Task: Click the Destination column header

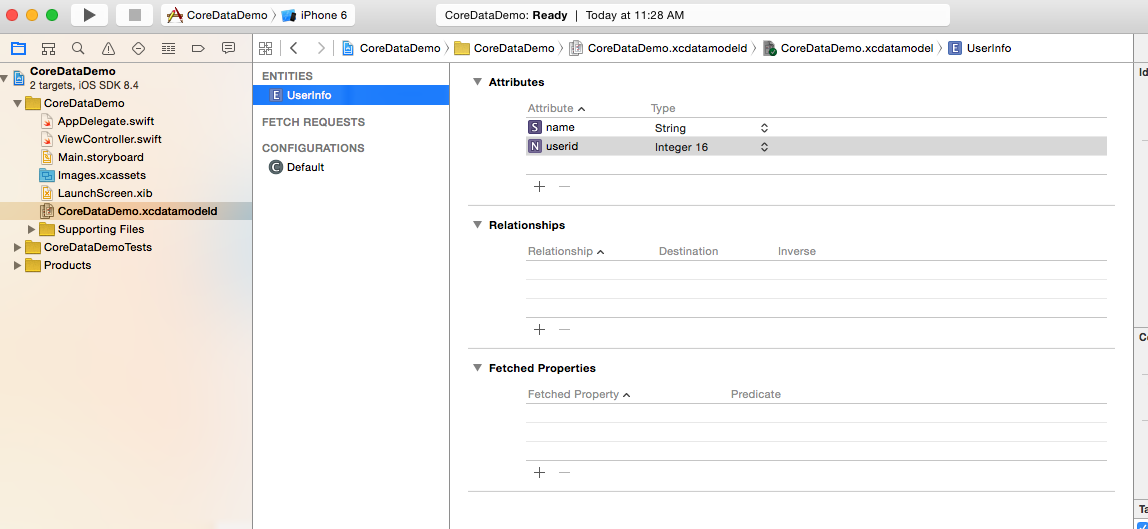Action: (688, 251)
